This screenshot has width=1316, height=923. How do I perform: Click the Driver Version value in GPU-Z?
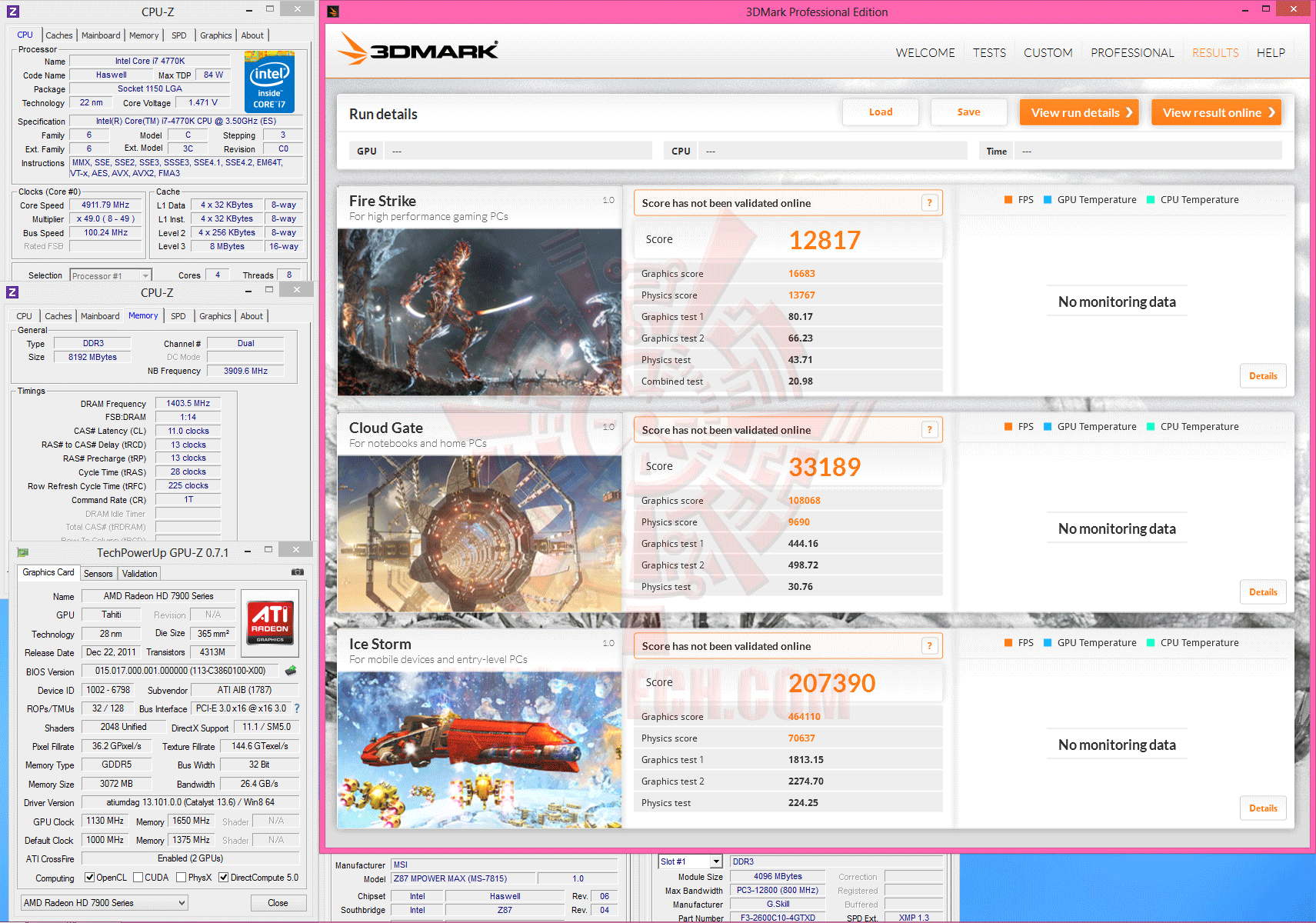(x=191, y=802)
